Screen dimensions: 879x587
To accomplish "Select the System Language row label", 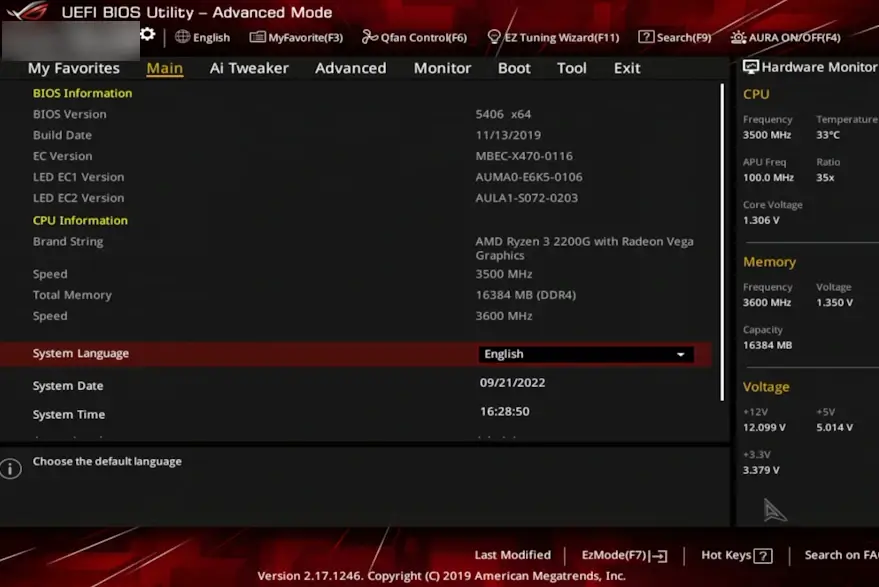I will click(x=81, y=353).
